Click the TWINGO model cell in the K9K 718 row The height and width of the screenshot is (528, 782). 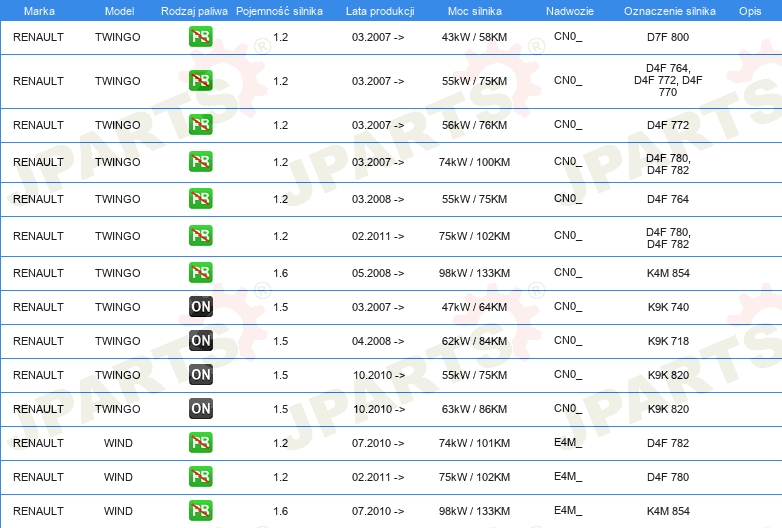pyautogui.click(x=118, y=341)
